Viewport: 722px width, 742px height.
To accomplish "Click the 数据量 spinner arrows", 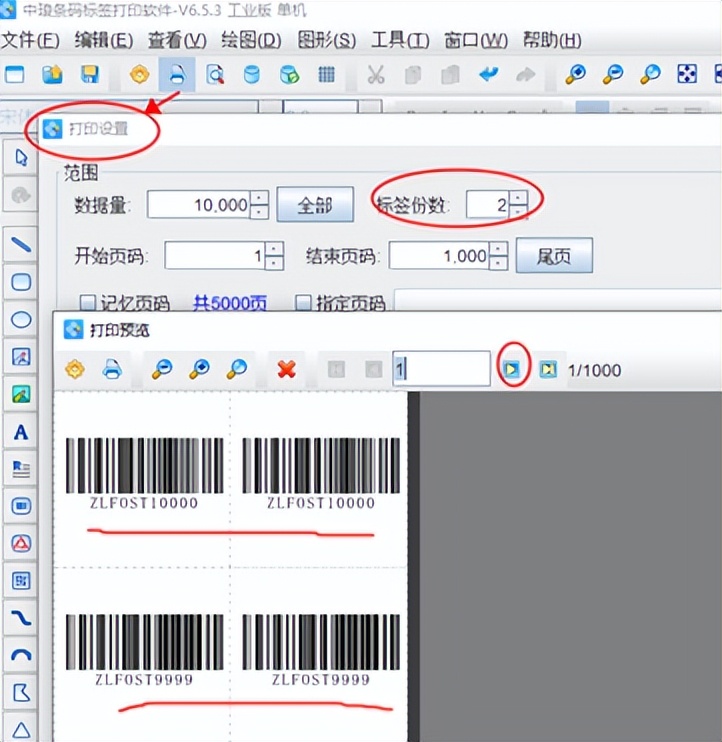I will click(x=259, y=204).
